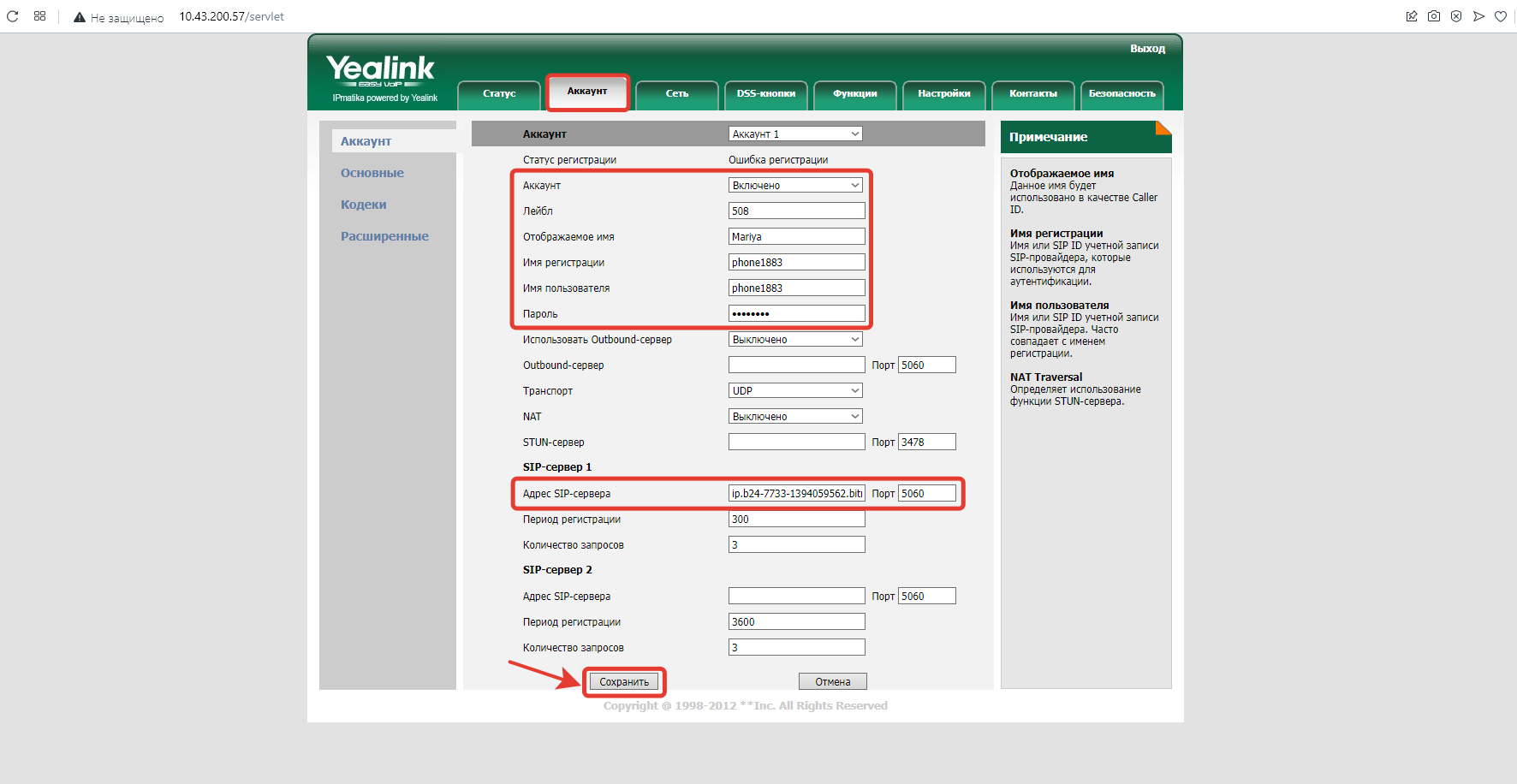Image resolution: width=1517 pixels, height=784 pixels.
Task: Open the ad blocker shield icon
Action: point(1456,16)
